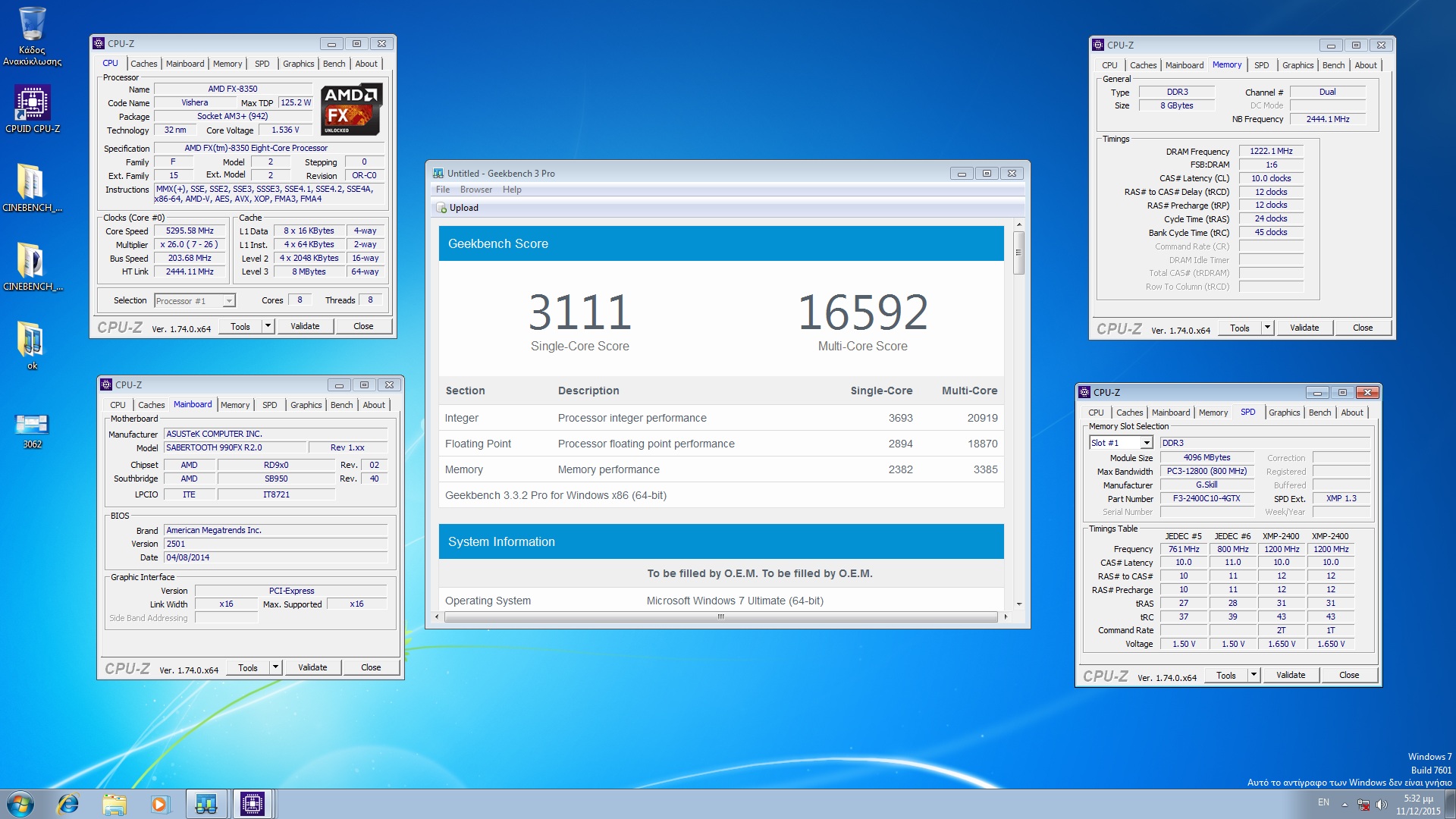Open the File menu in Geekbench
Image resolution: width=1456 pixels, height=819 pixels.
coord(443,190)
